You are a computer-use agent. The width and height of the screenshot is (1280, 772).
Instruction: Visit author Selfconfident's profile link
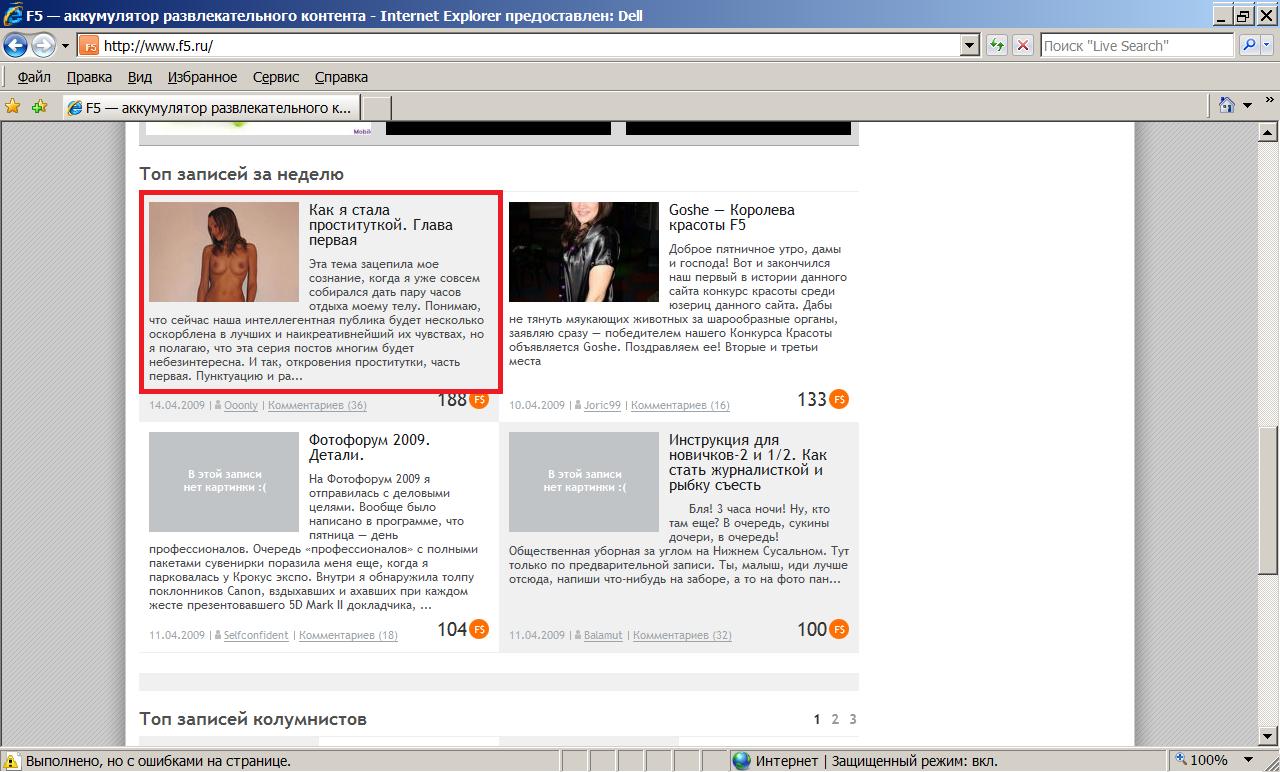[256, 635]
